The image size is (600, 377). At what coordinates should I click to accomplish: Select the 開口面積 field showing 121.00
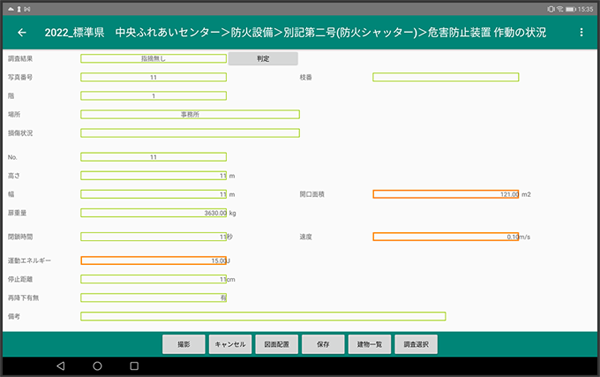point(446,194)
